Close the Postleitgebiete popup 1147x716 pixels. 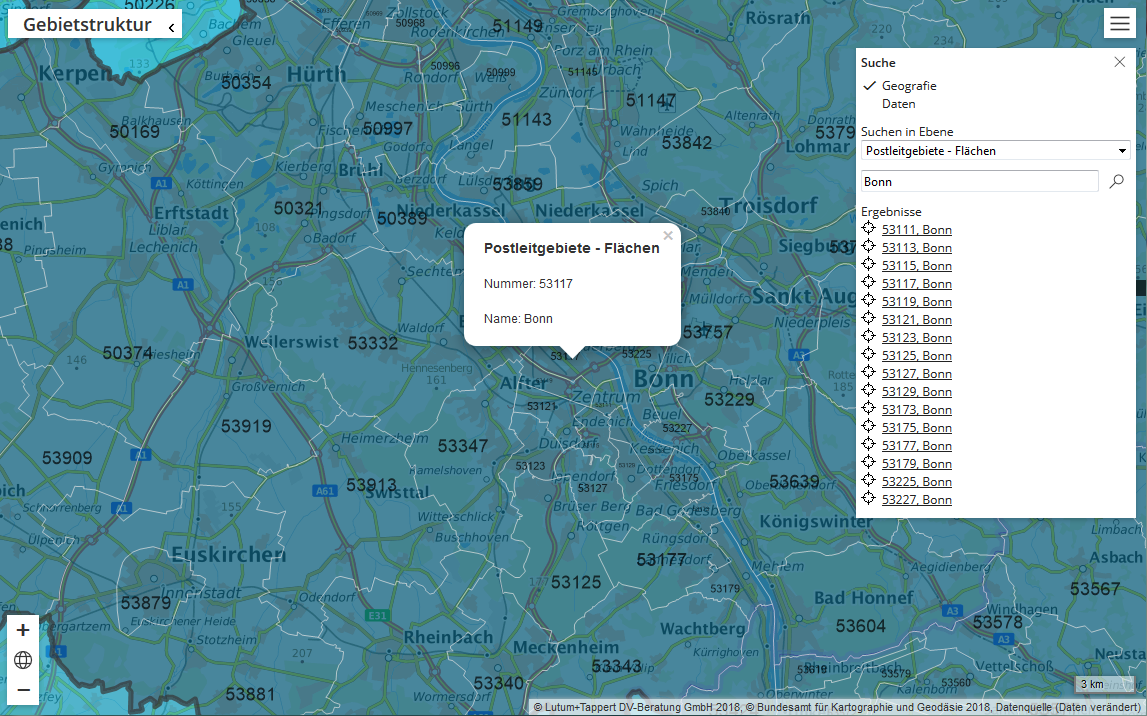click(x=668, y=236)
